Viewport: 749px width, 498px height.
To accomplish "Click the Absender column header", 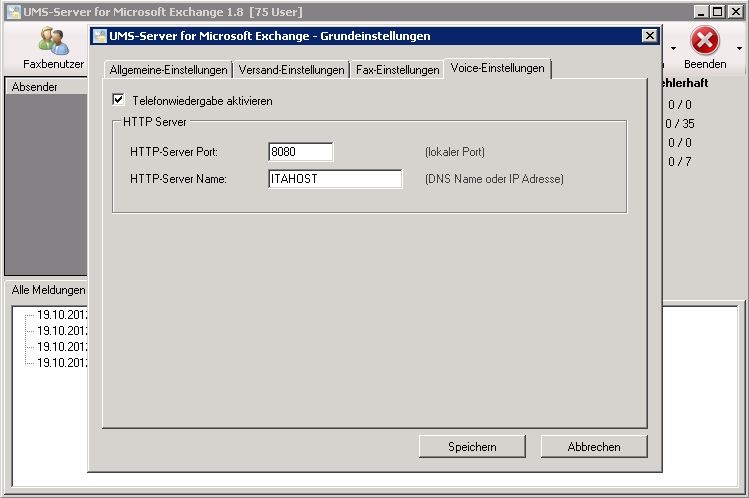I will pos(46,87).
